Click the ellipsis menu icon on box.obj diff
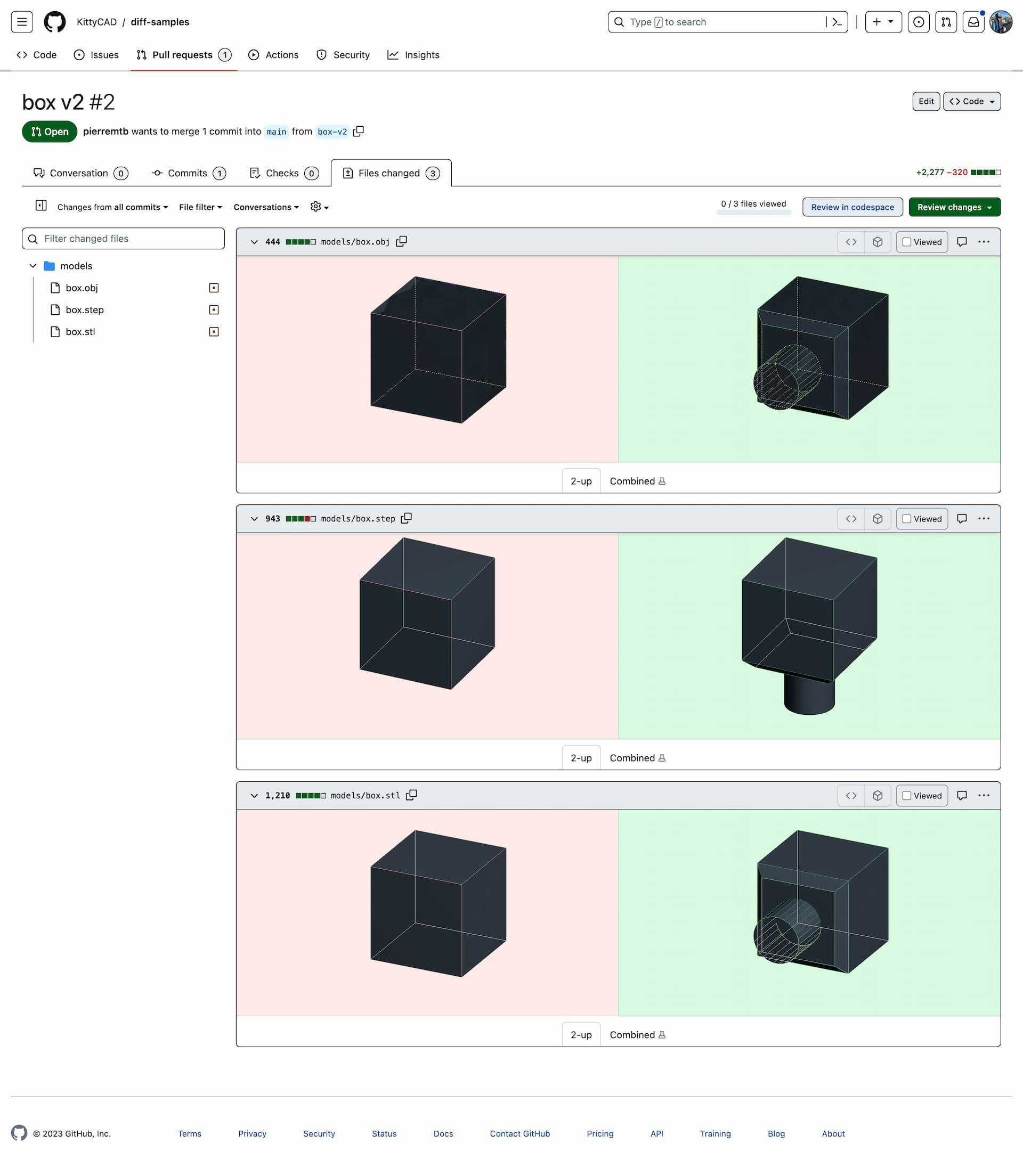 (x=983, y=241)
